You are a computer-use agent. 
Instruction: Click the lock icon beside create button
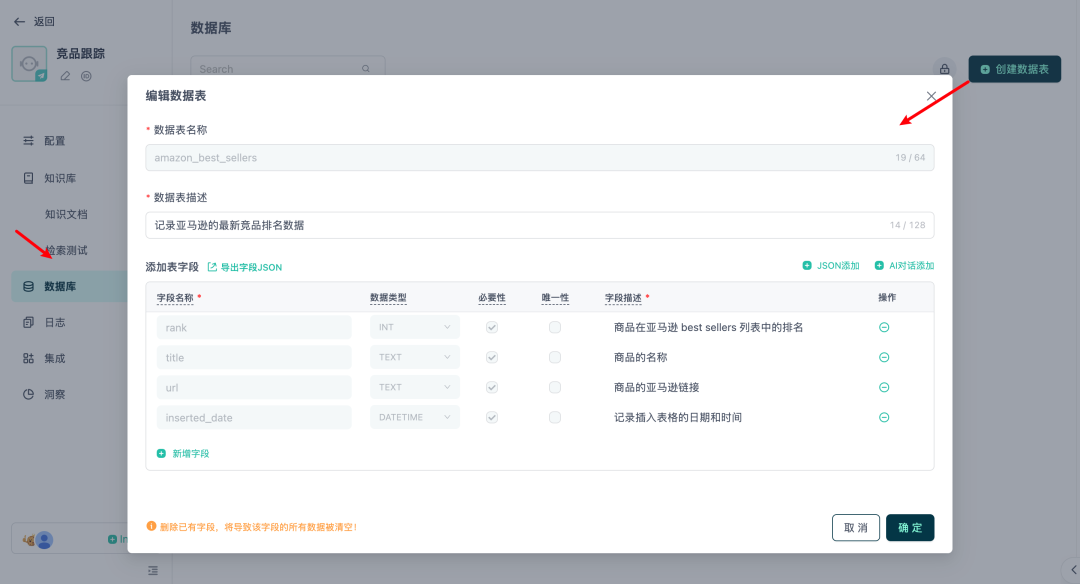coord(943,69)
